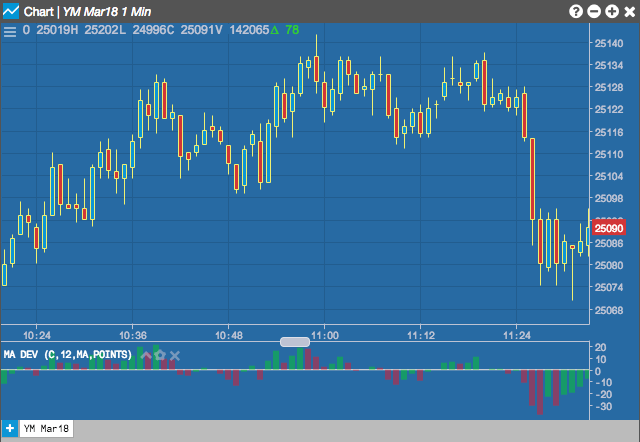Grab the pane divider handle above study
The height and width of the screenshot is (442, 640).
point(295,342)
